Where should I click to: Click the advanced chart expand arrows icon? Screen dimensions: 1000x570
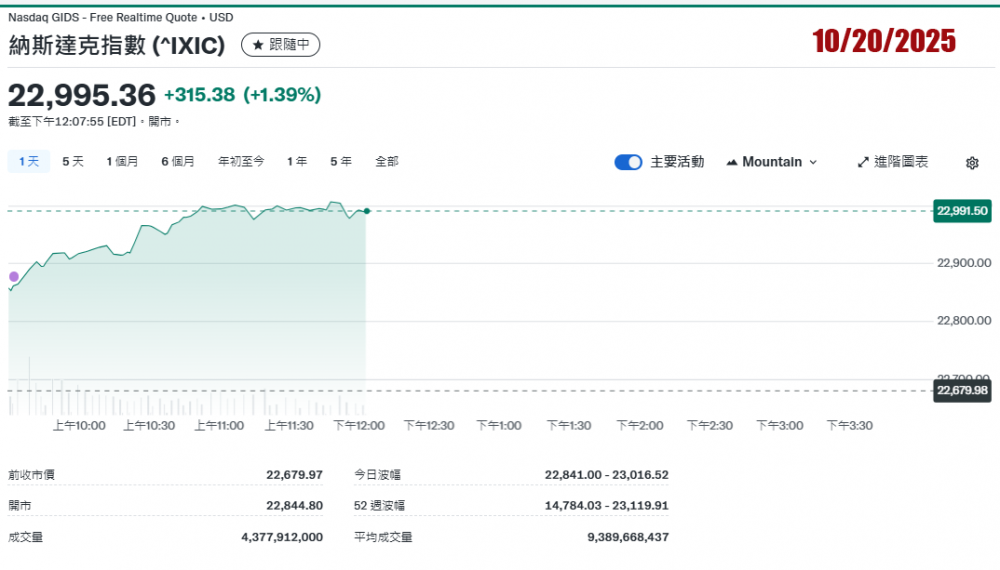[x=863, y=162]
